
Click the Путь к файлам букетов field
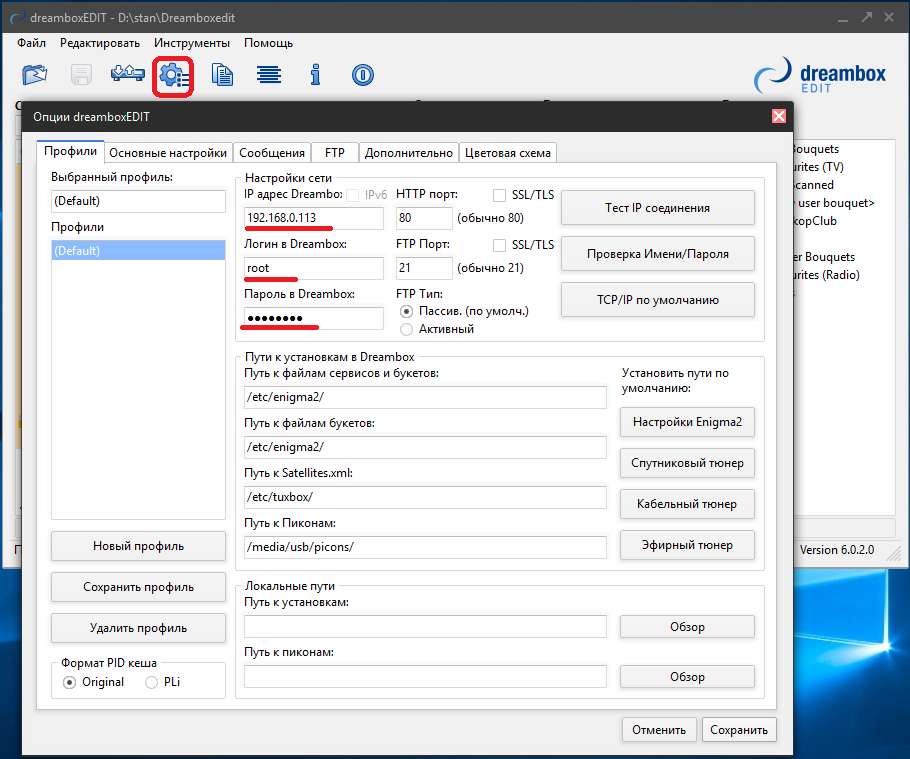[x=425, y=447]
